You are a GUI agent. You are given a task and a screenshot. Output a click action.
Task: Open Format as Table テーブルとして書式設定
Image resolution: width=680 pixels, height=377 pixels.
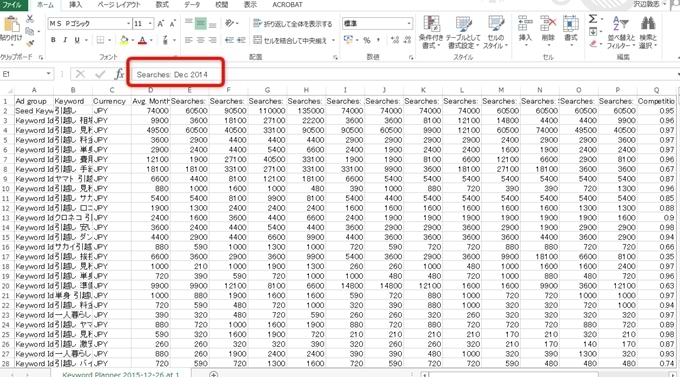click(x=463, y=33)
